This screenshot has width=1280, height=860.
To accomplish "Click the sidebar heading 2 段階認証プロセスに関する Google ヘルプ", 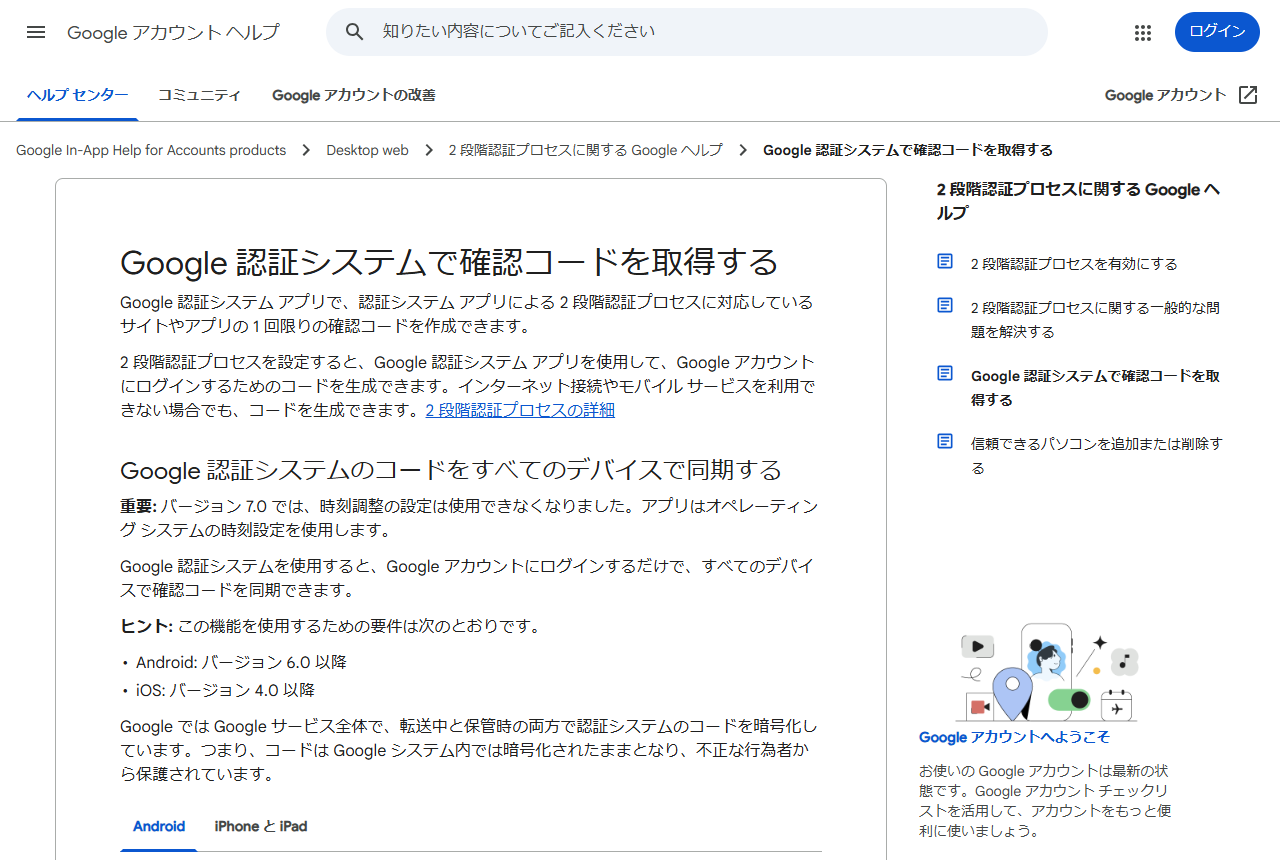I will [x=1078, y=201].
